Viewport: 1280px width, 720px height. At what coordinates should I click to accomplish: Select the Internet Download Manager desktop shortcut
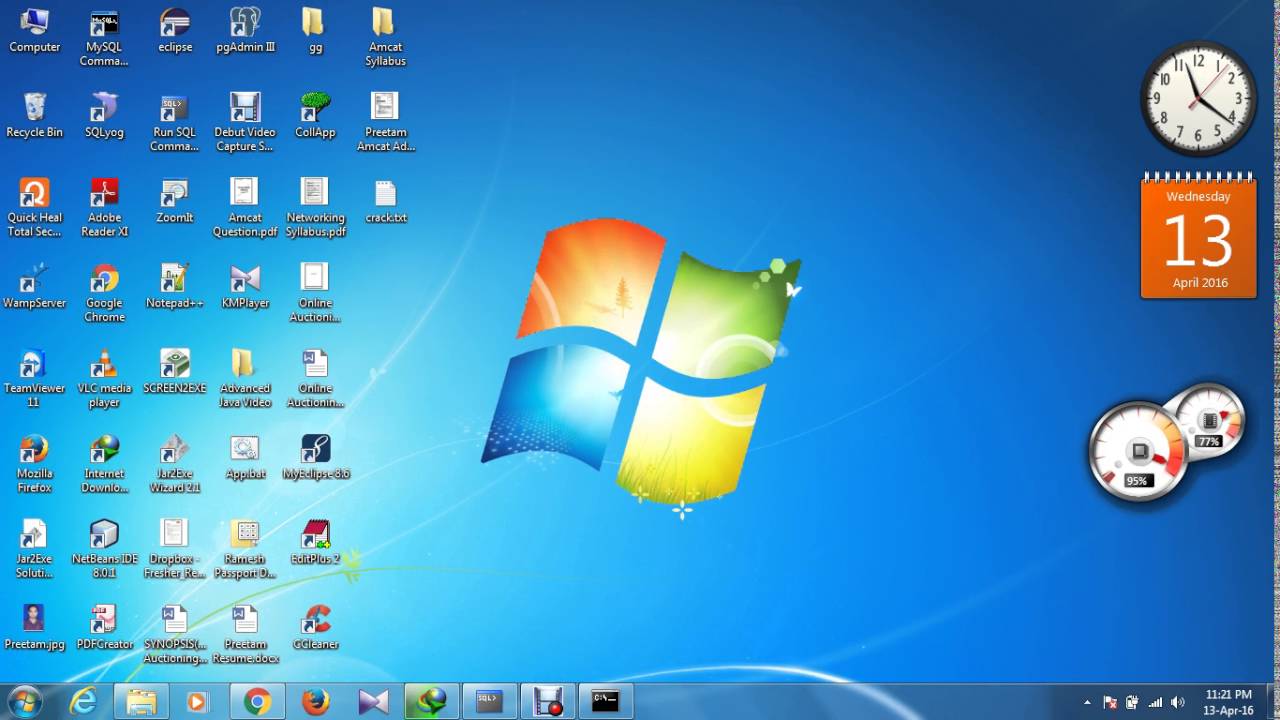click(104, 464)
